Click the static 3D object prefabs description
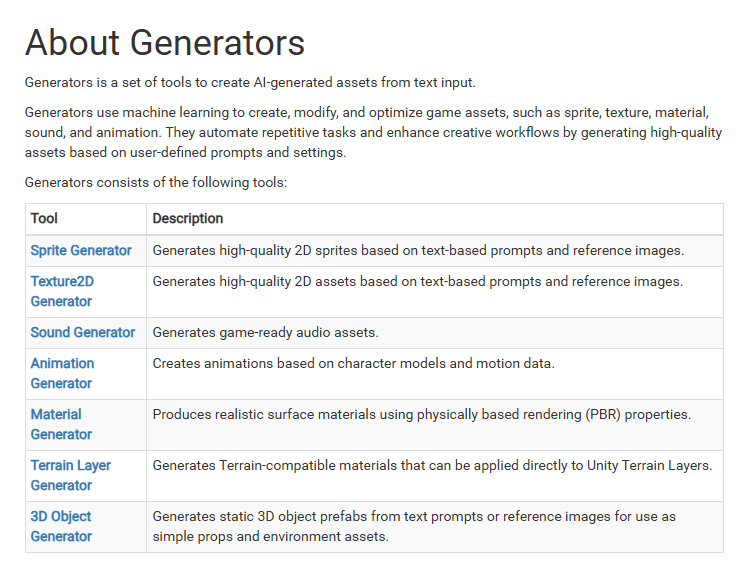 click(x=414, y=526)
